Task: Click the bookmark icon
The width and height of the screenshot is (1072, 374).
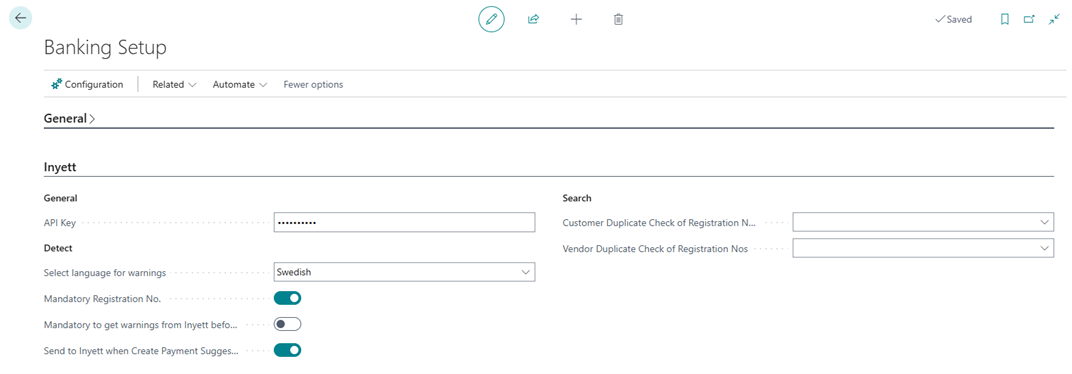Action: (x=1004, y=19)
